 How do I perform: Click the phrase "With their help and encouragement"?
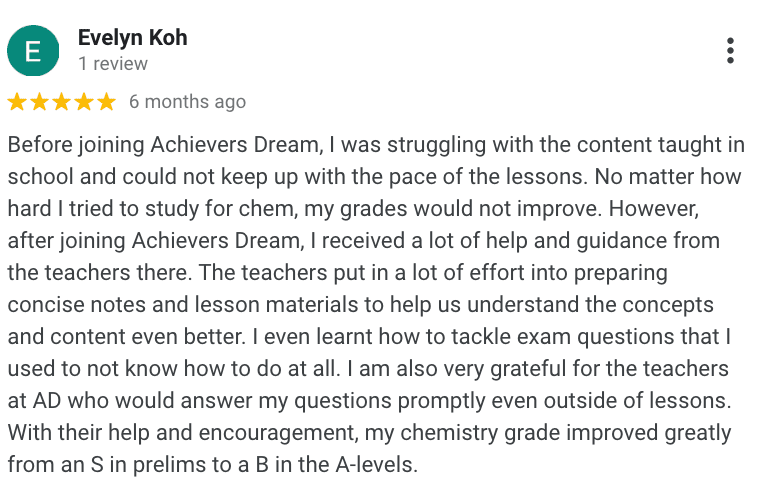[178, 432]
